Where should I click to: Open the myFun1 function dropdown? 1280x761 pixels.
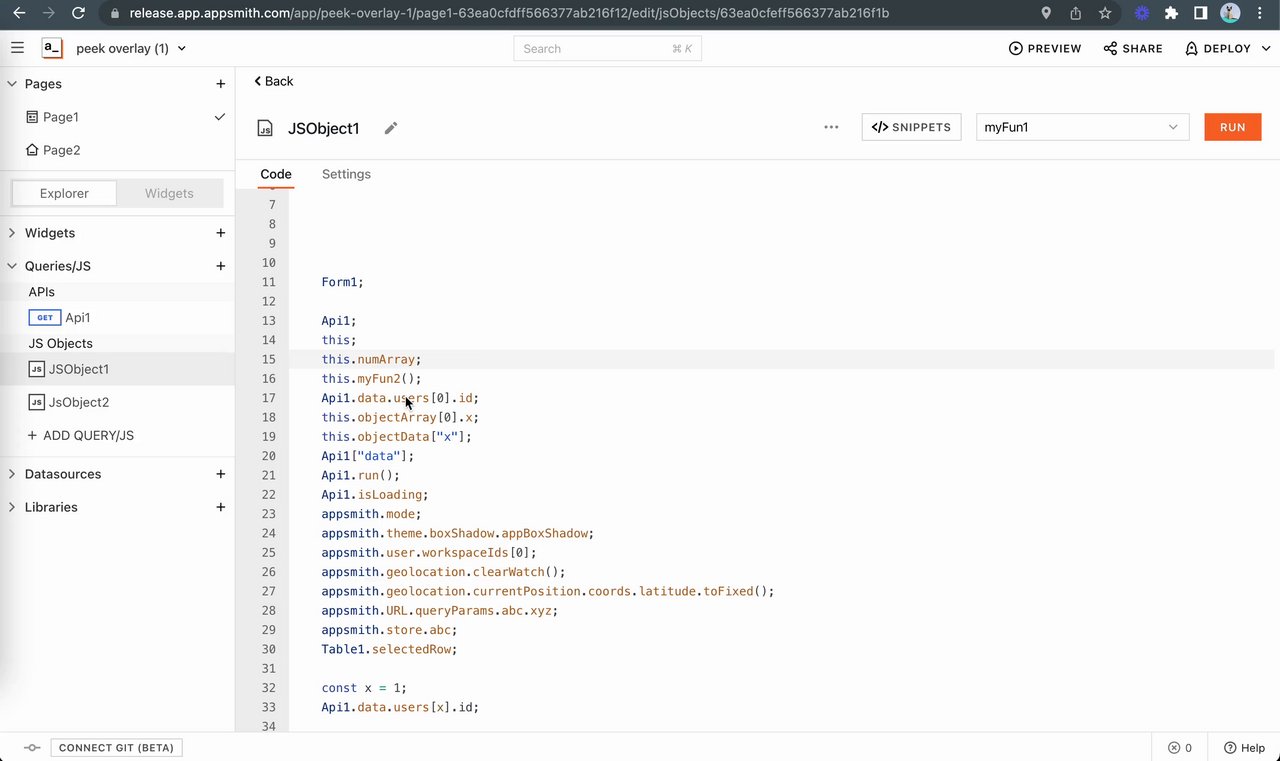[1082, 127]
